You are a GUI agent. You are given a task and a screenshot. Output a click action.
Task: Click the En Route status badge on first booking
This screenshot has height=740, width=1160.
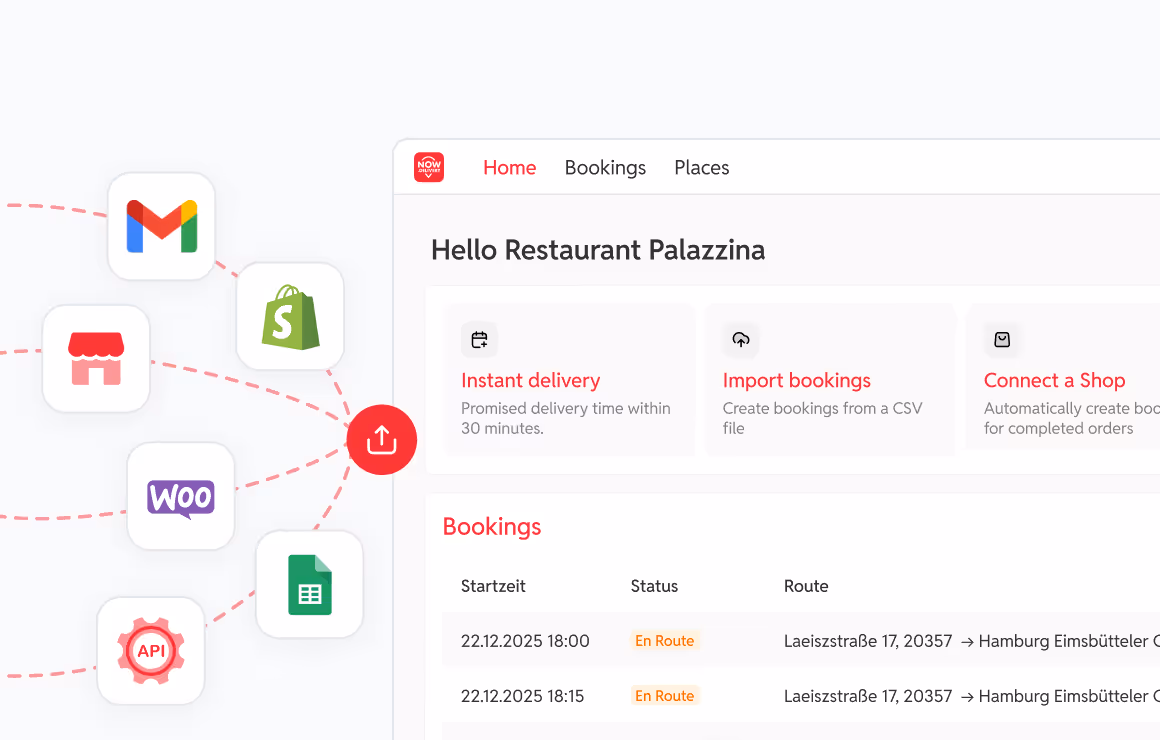click(x=664, y=640)
